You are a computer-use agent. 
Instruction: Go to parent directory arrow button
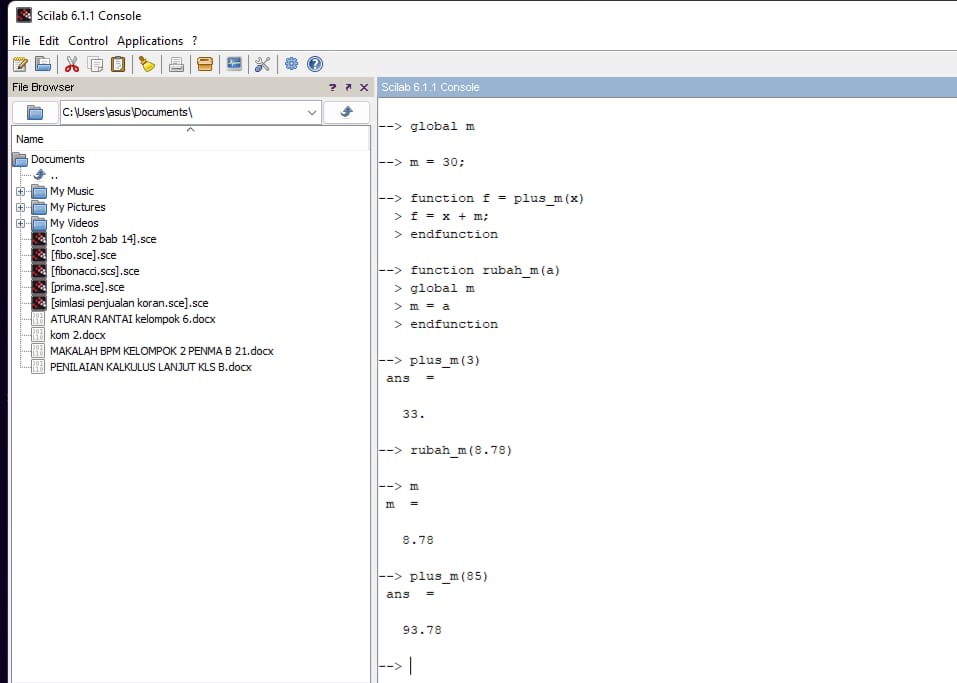point(347,112)
